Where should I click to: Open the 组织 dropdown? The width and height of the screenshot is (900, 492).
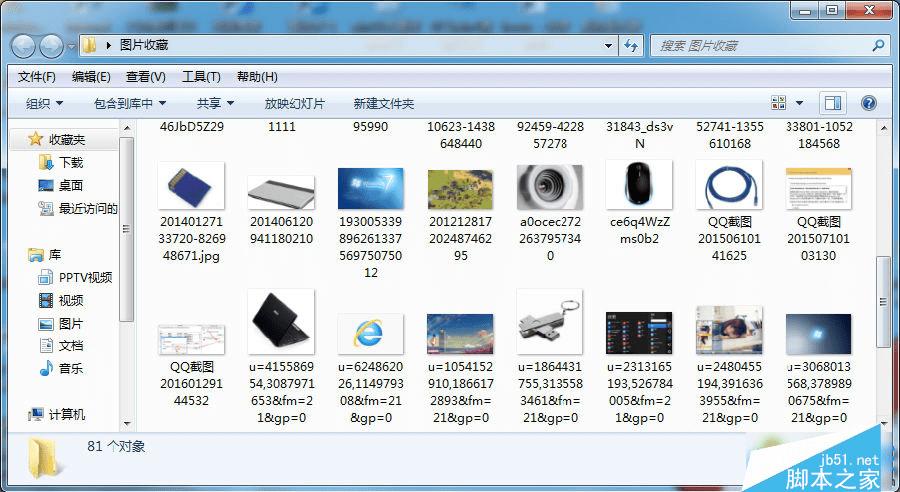coord(44,104)
